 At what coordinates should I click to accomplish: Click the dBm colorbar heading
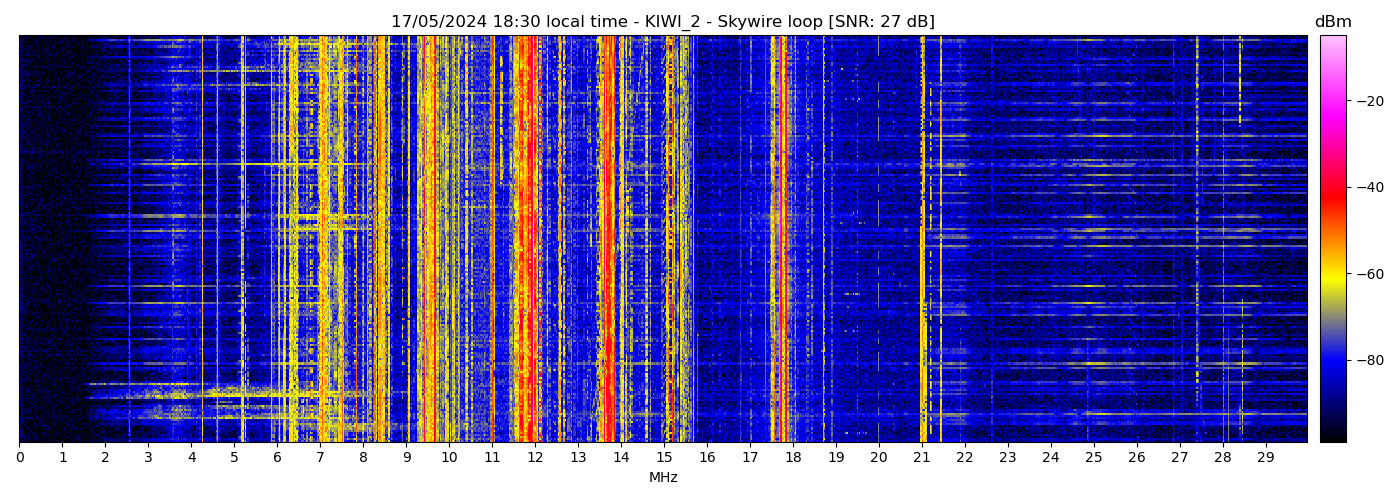coord(1332,22)
